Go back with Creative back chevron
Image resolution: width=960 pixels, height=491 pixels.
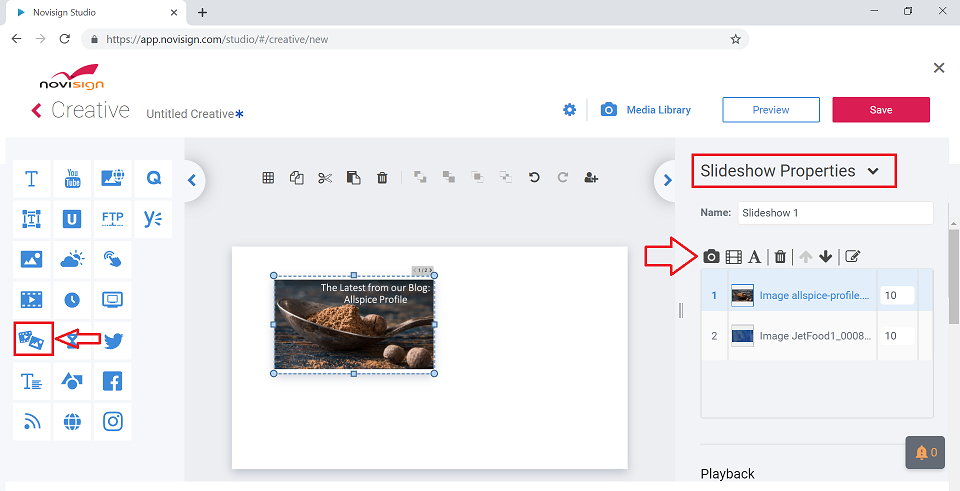[x=37, y=111]
